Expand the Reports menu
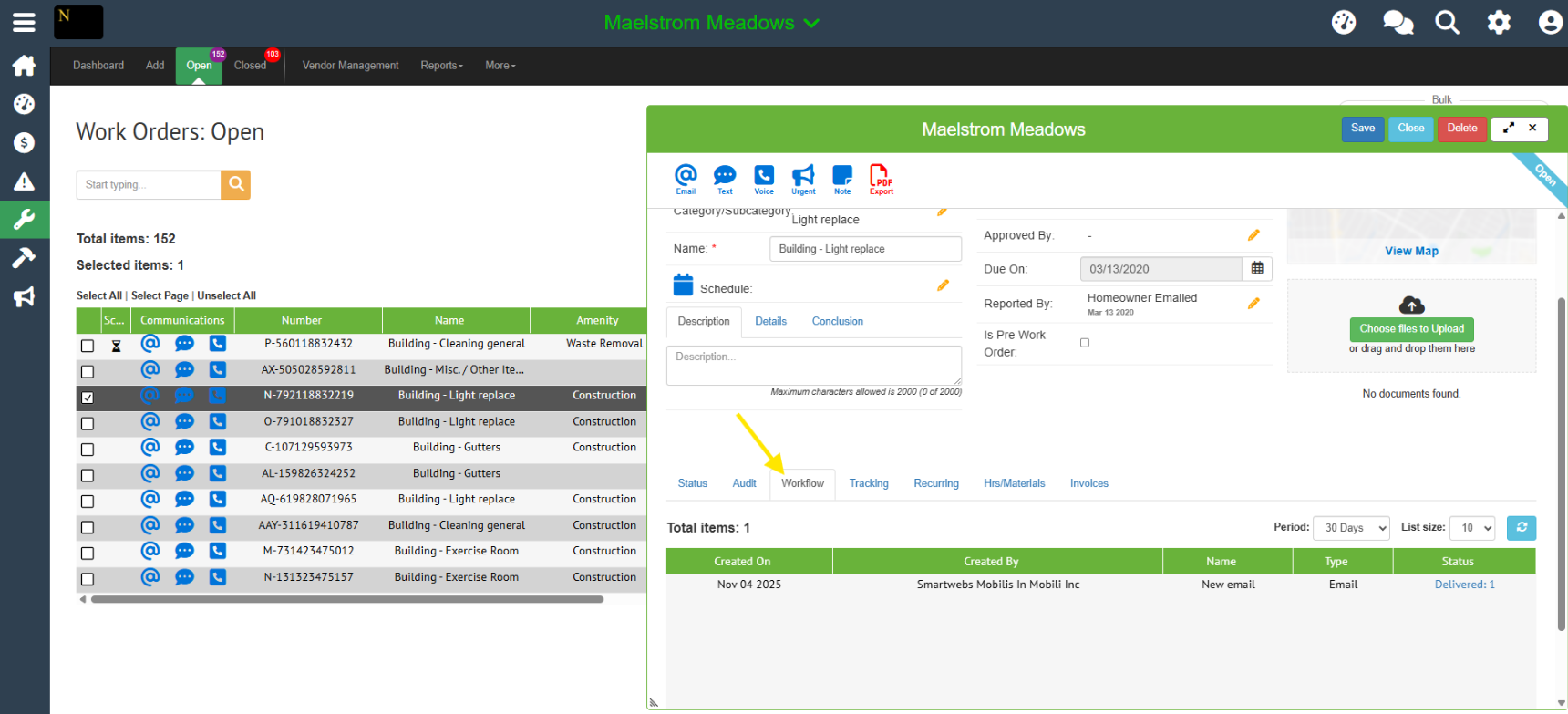Screen dimensions: 1568x714 pyautogui.click(x=441, y=66)
